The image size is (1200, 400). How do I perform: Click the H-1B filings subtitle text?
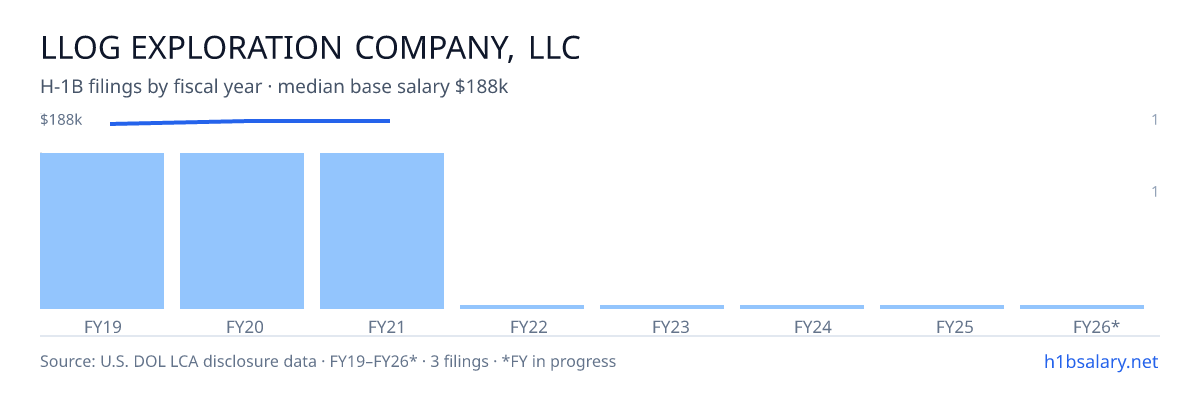click(275, 87)
